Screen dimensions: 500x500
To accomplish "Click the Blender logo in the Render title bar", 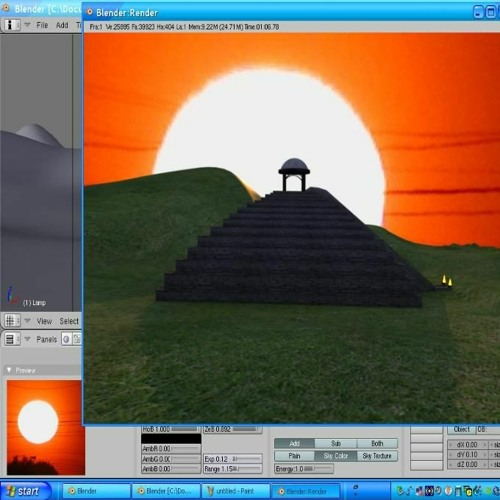I will click(89, 12).
